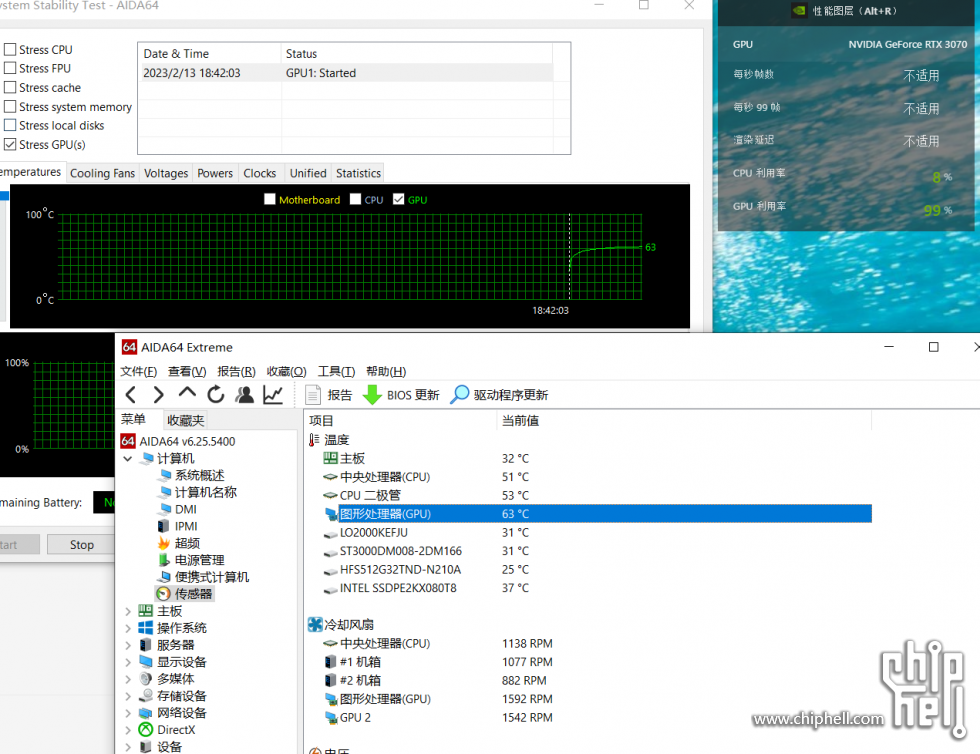980x754 pixels.
Task: Enable the Stress cache checkbox
Action: tap(10, 87)
